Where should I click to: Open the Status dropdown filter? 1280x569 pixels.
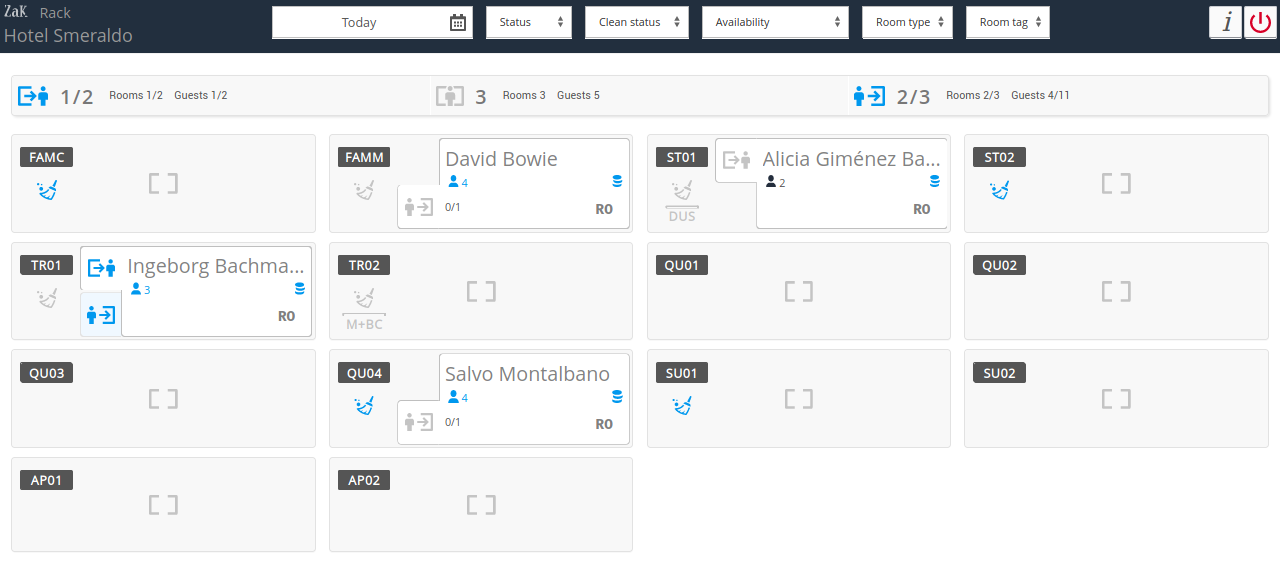[x=528, y=22]
